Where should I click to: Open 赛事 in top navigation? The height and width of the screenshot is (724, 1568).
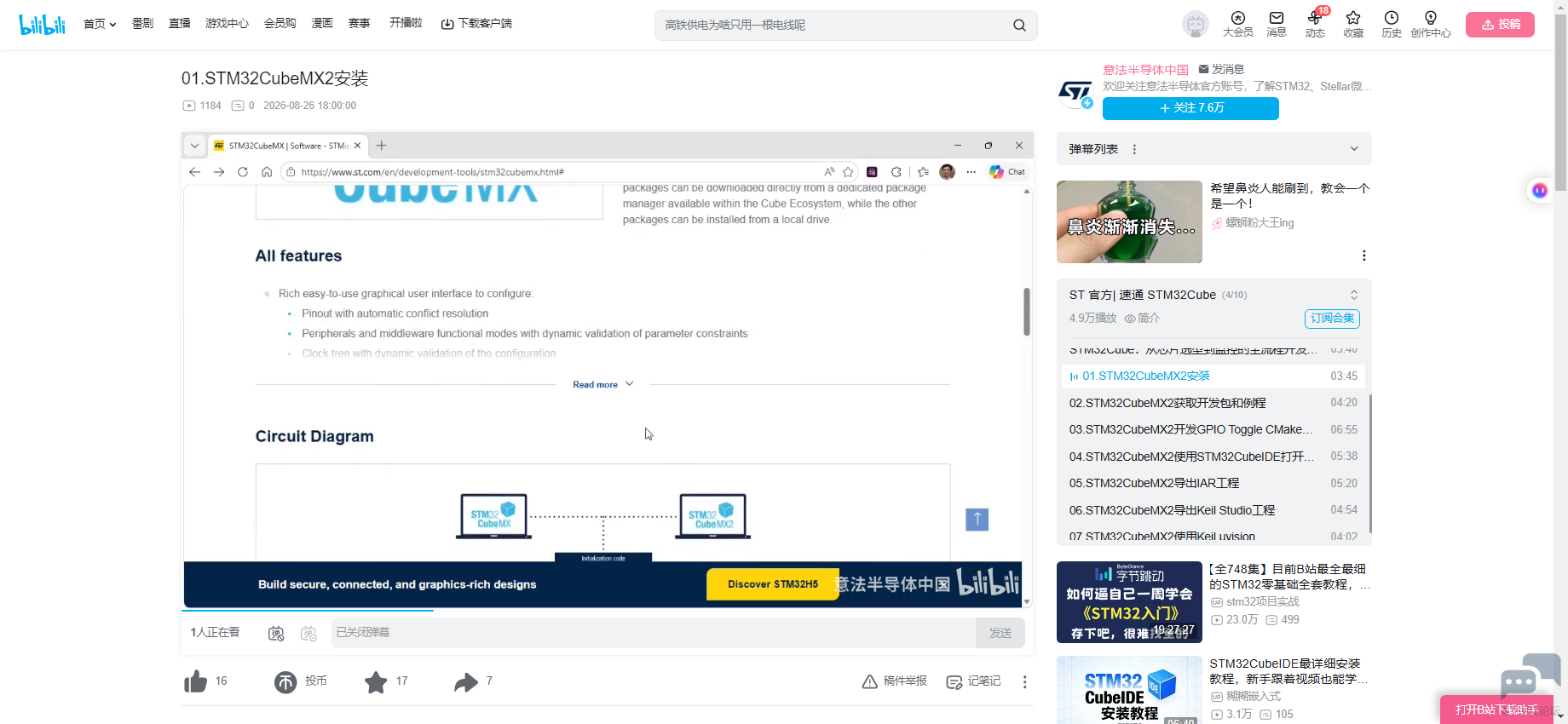tap(360, 24)
